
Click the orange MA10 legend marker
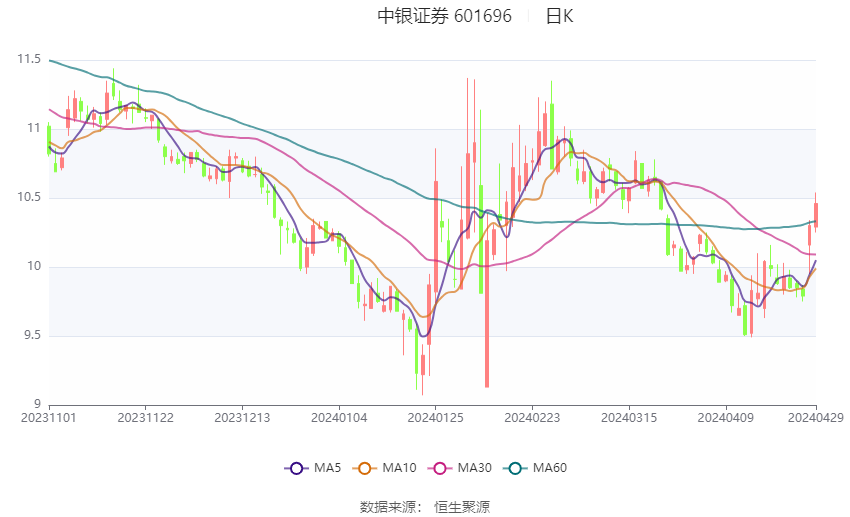pyautogui.click(x=365, y=467)
